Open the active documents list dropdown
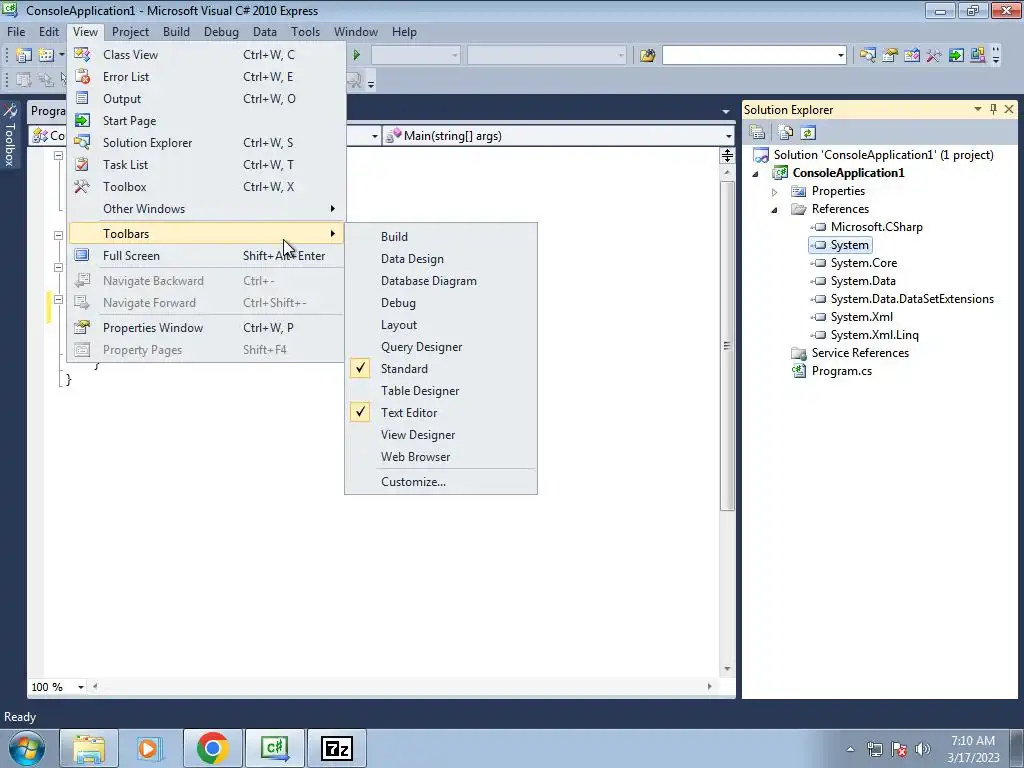1024x768 pixels. (726, 112)
